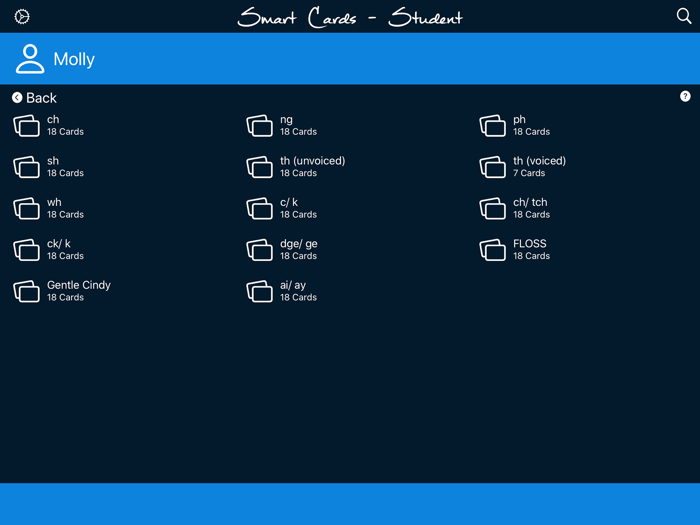Select the 'dge/ ge' deck title

click(x=299, y=245)
